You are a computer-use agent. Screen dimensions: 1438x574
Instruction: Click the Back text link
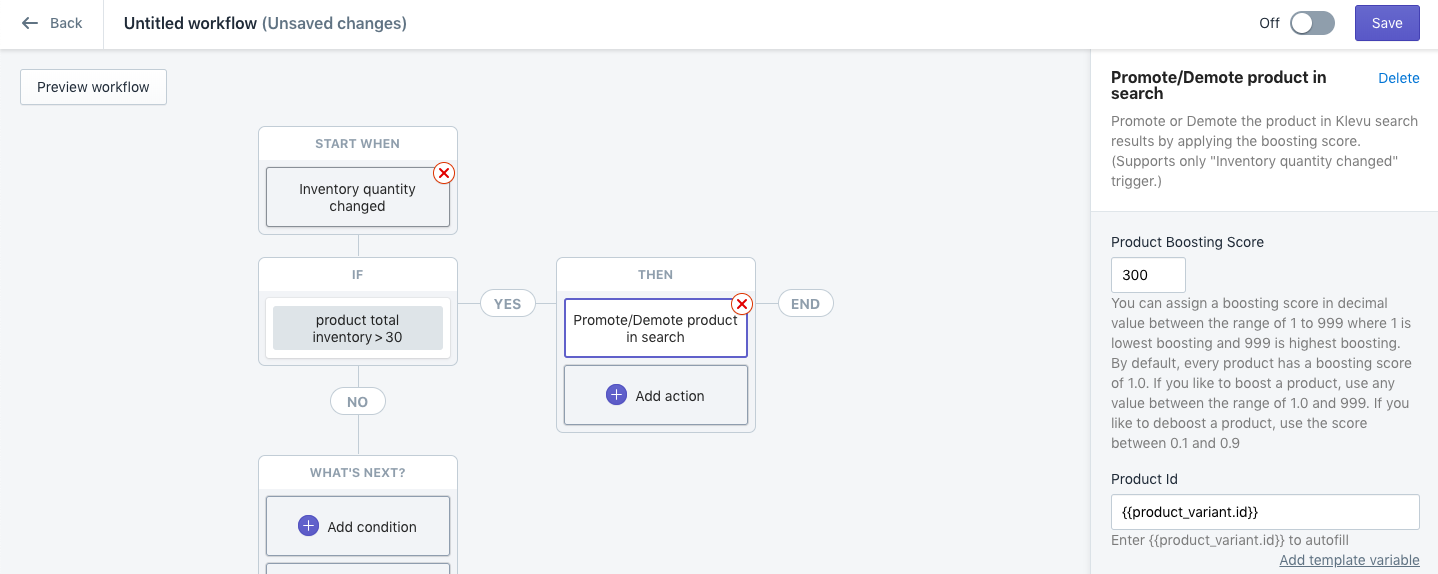pos(66,23)
